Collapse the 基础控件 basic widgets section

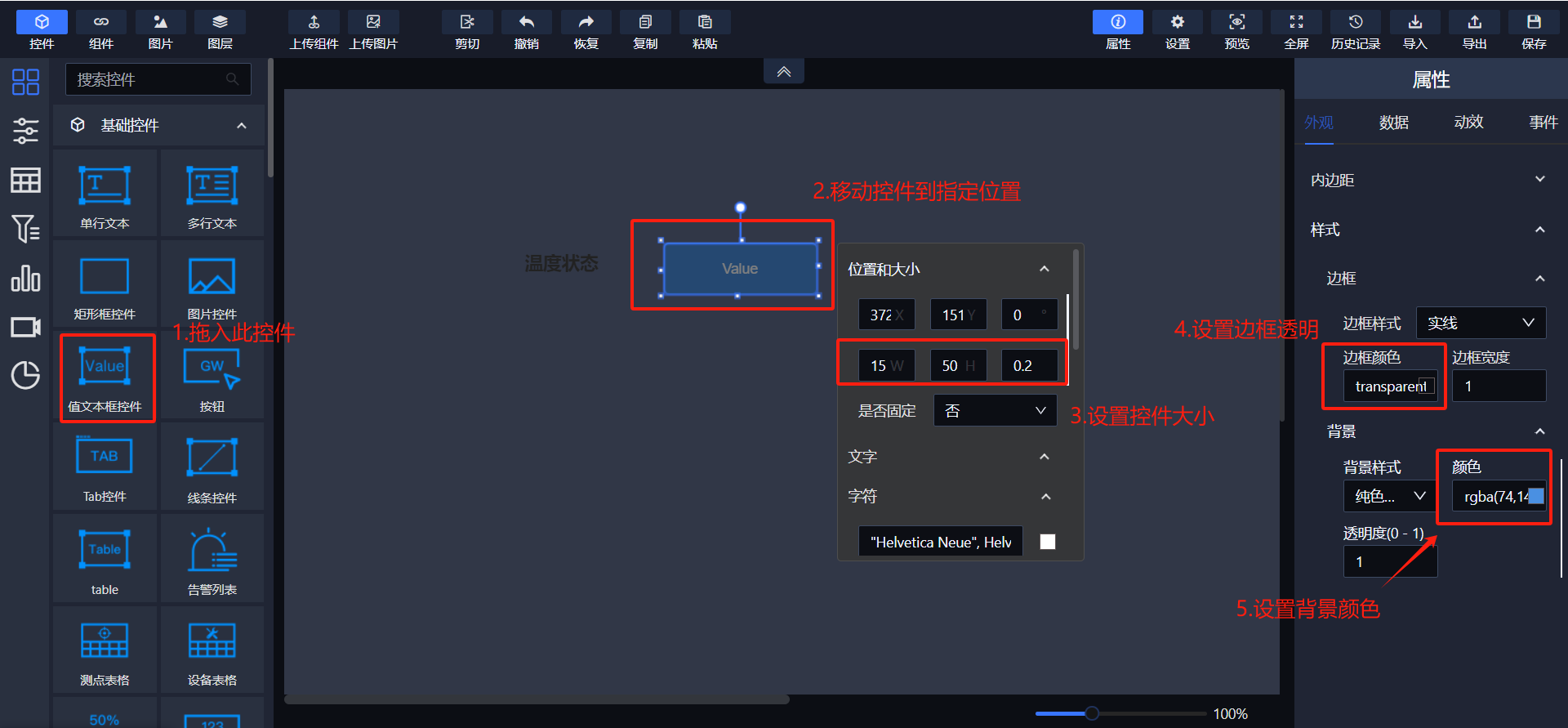[x=242, y=126]
